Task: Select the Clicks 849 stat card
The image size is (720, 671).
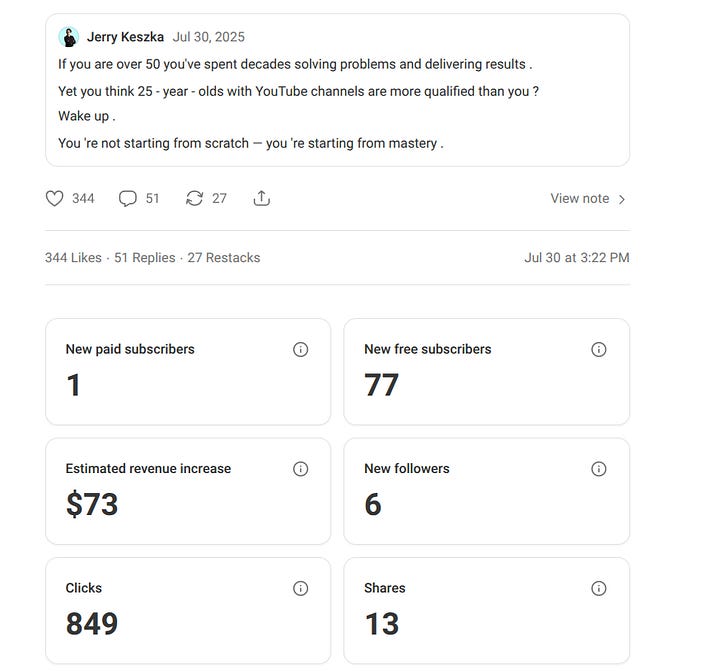Action: click(x=187, y=610)
